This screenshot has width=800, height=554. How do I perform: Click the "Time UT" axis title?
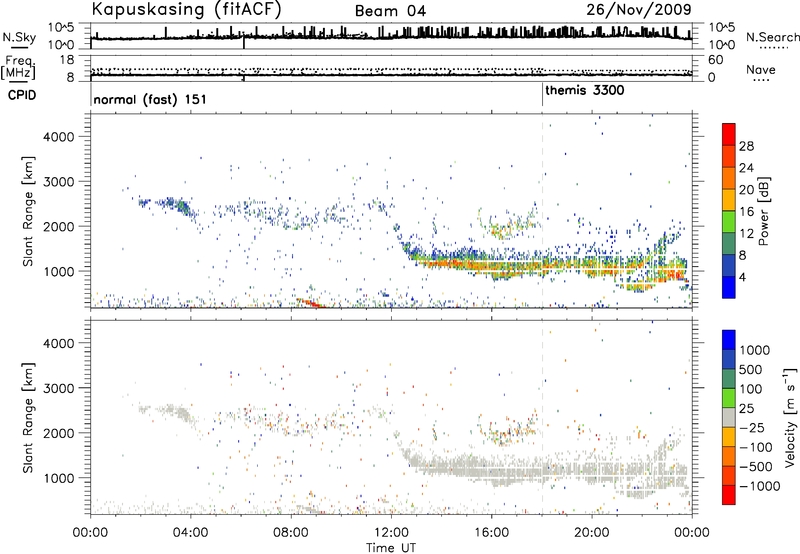(391, 548)
